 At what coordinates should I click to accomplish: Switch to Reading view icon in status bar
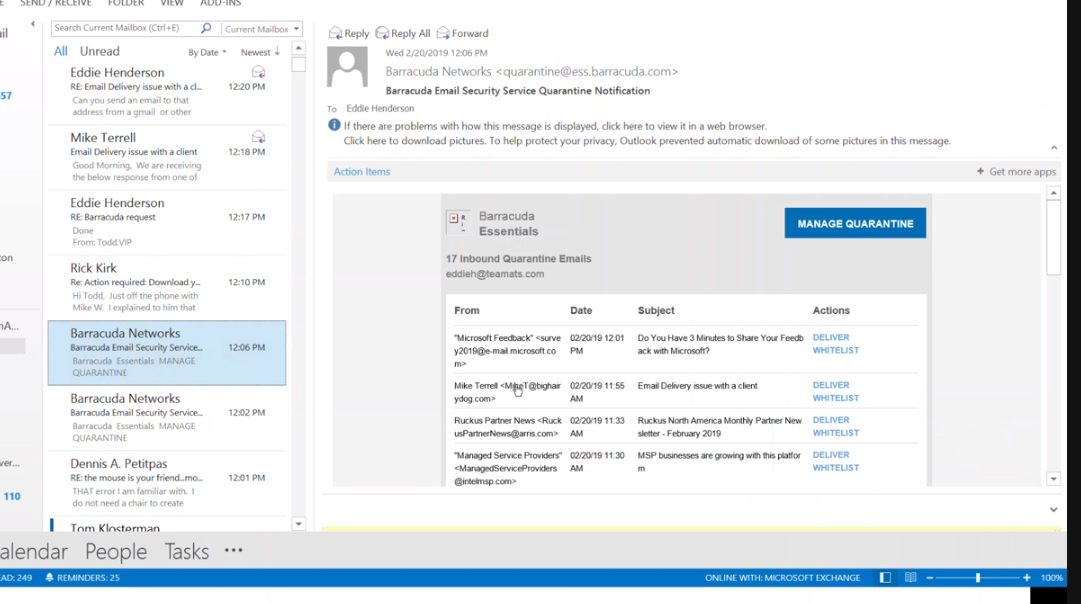coord(911,578)
